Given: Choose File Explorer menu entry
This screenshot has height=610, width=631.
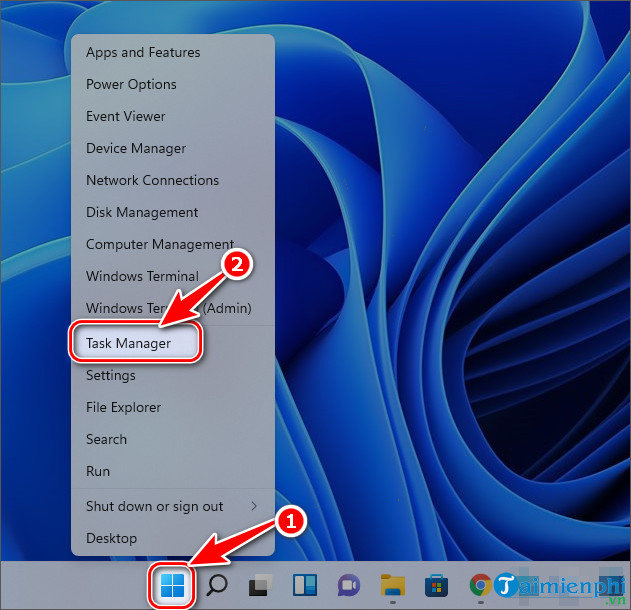Looking at the screenshot, I should coord(173,407).
